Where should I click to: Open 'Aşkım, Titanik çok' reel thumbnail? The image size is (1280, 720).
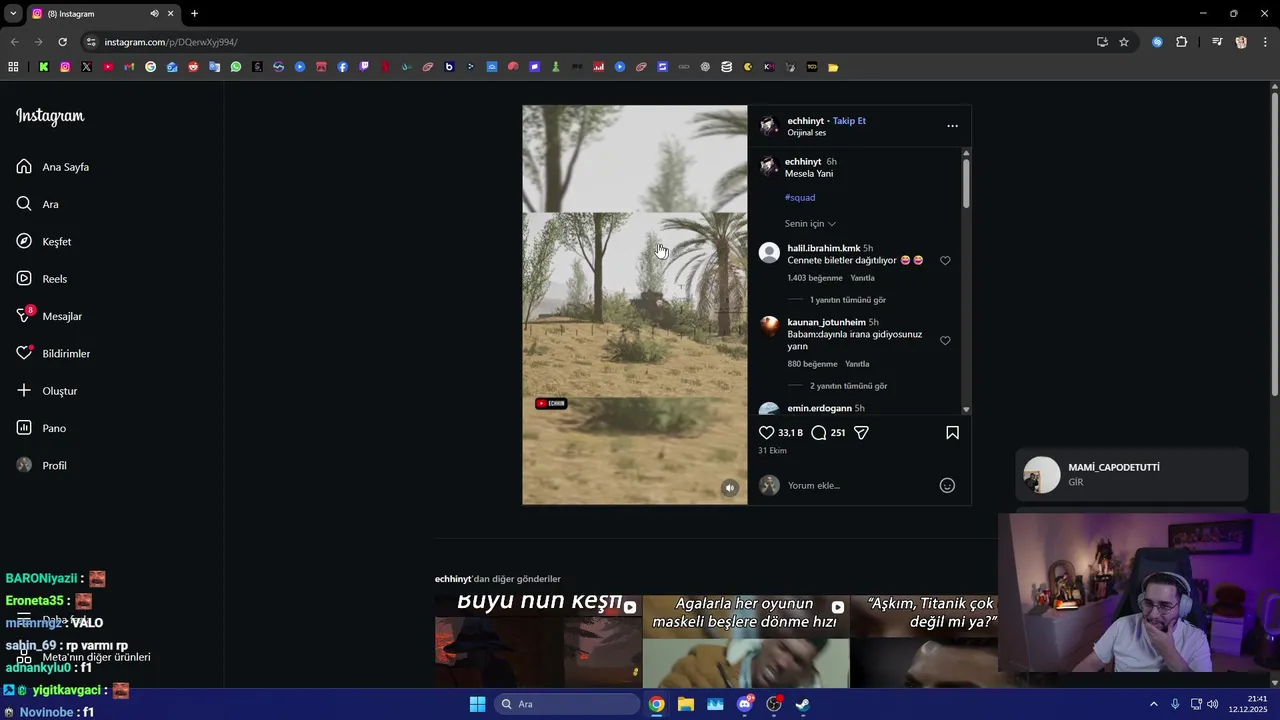[x=924, y=641]
